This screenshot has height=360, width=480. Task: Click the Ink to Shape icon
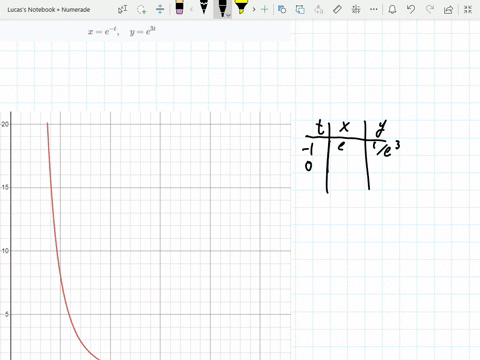pos(300,9)
